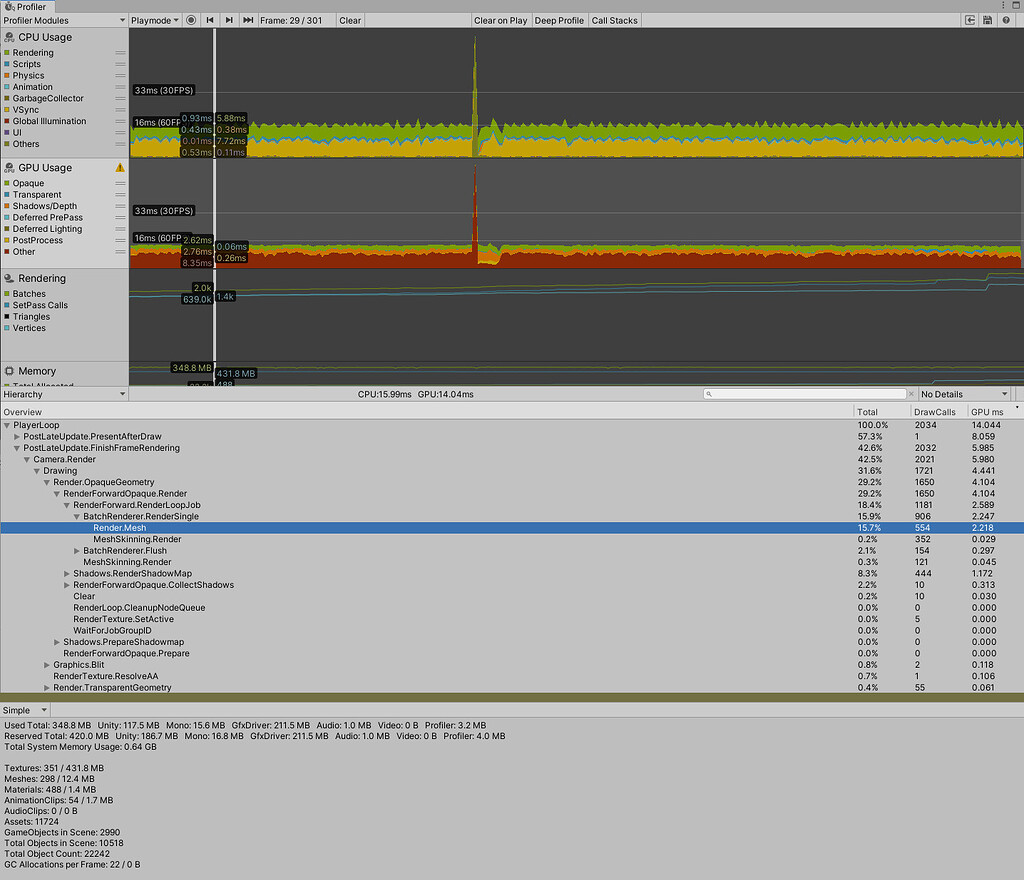Open the No Details dropdown

(963, 393)
